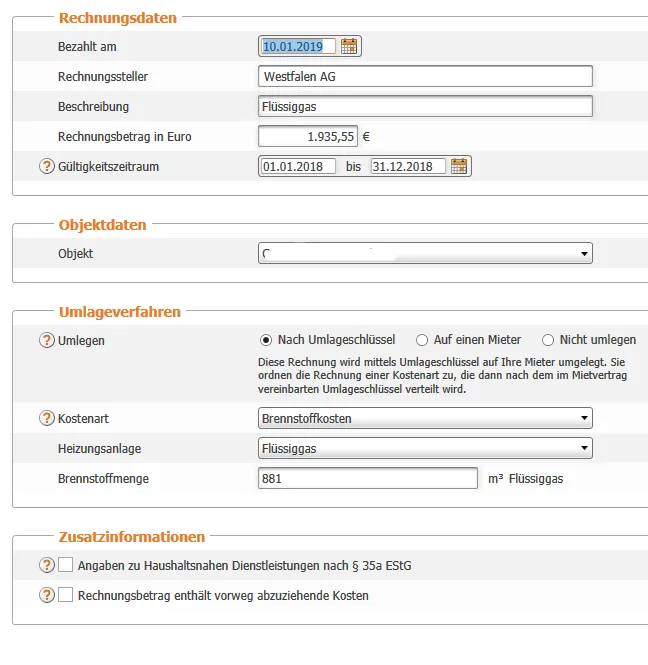Click help icon next to Umlegen
The width and height of the screenshot is (648, 665).
click(46, 340)
